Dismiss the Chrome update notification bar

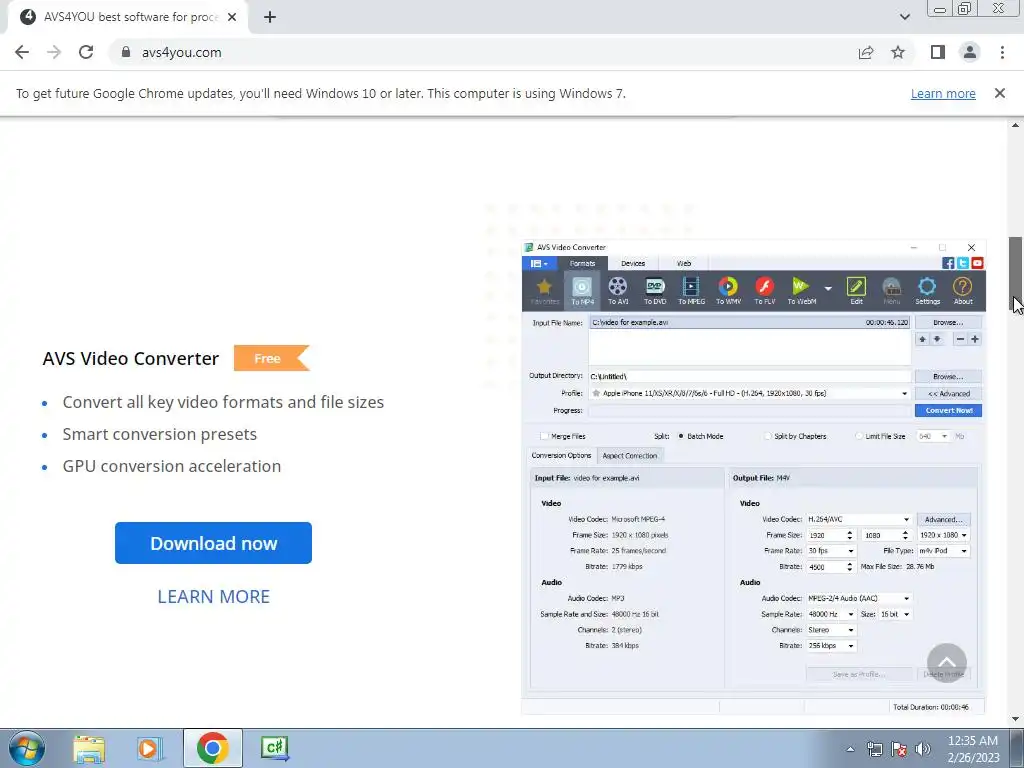999,93
